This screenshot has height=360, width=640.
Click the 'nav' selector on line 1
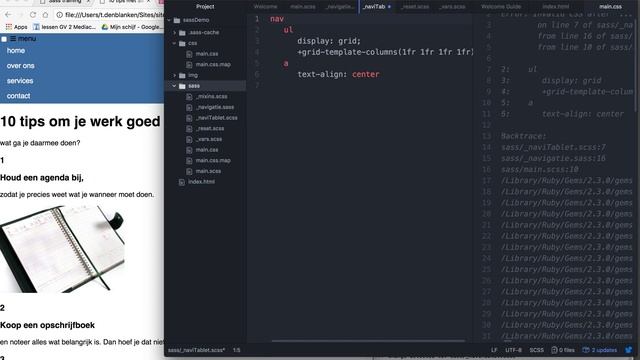tap(277, 19)
